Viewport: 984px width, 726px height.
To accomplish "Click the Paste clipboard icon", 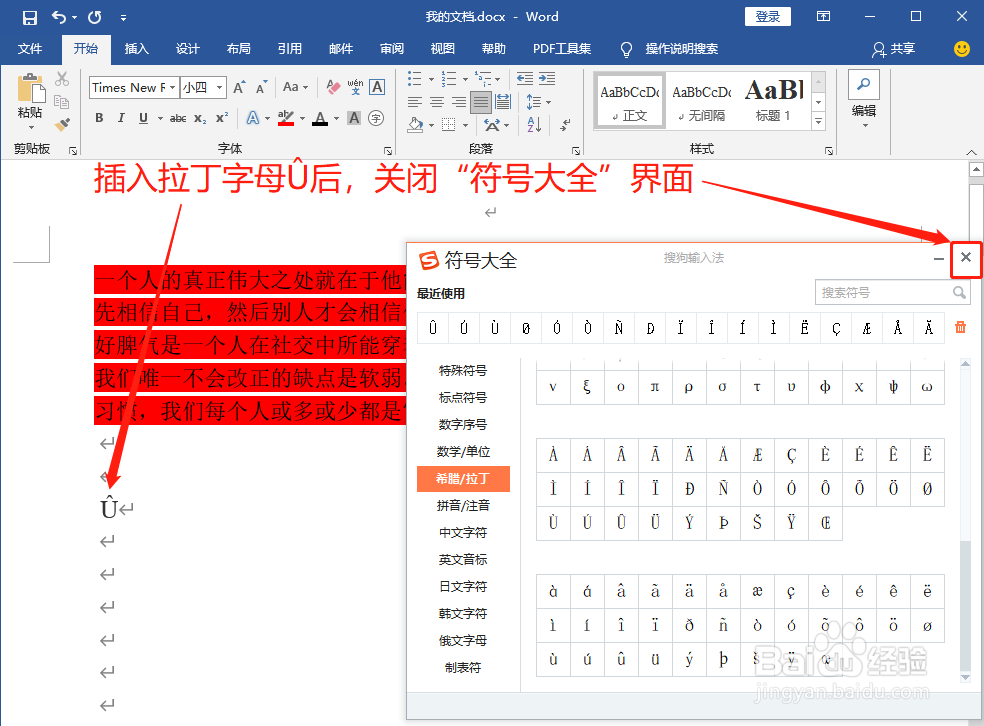I will (x=30, y=88).
